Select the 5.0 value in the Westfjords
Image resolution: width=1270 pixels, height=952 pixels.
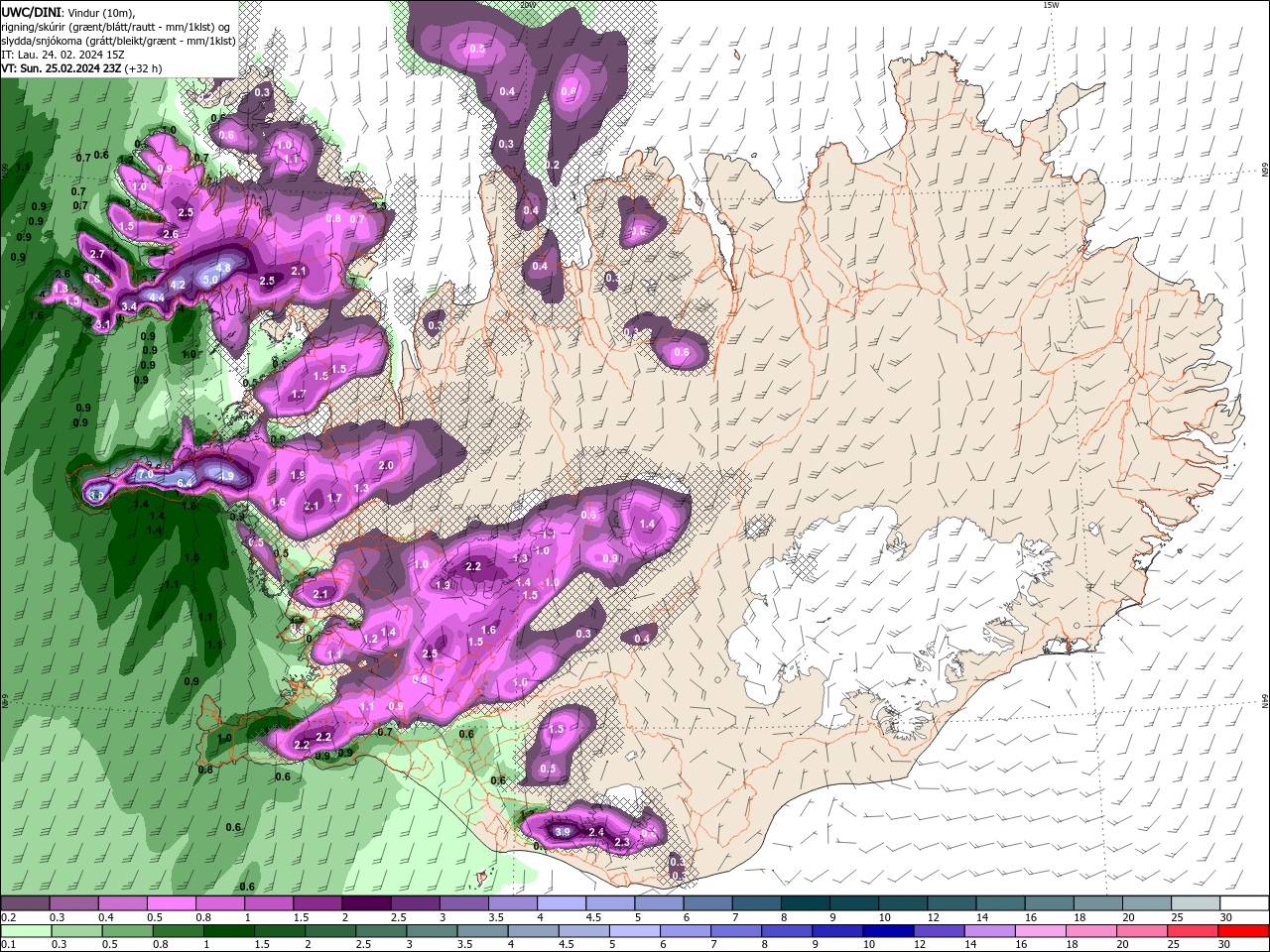[209, 280]
